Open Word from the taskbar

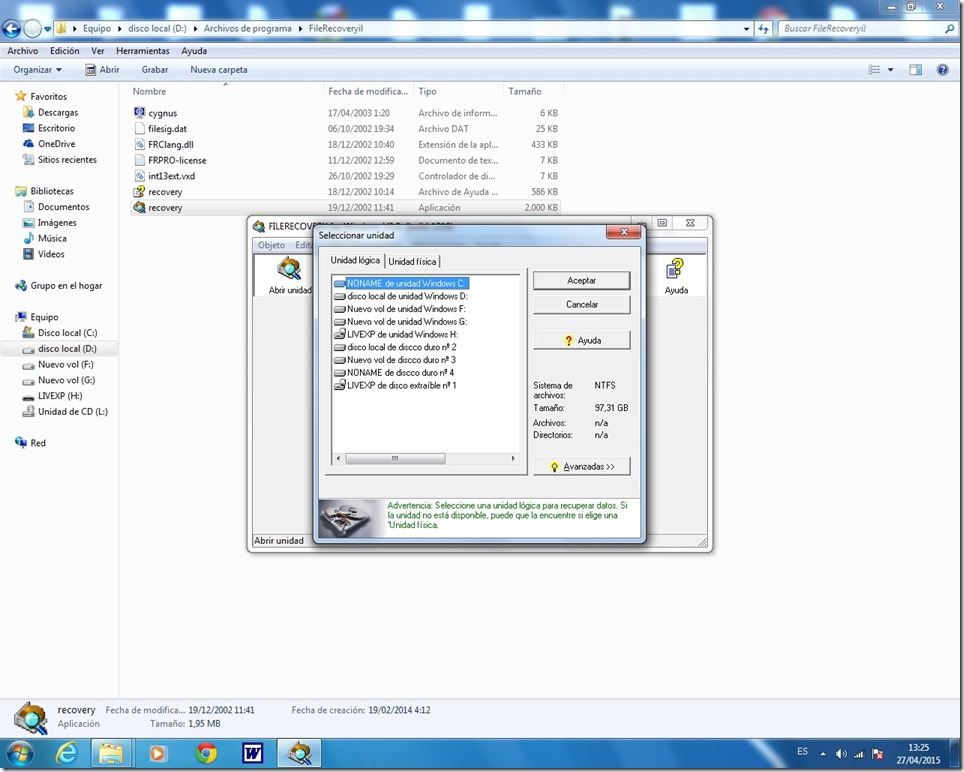253,753
